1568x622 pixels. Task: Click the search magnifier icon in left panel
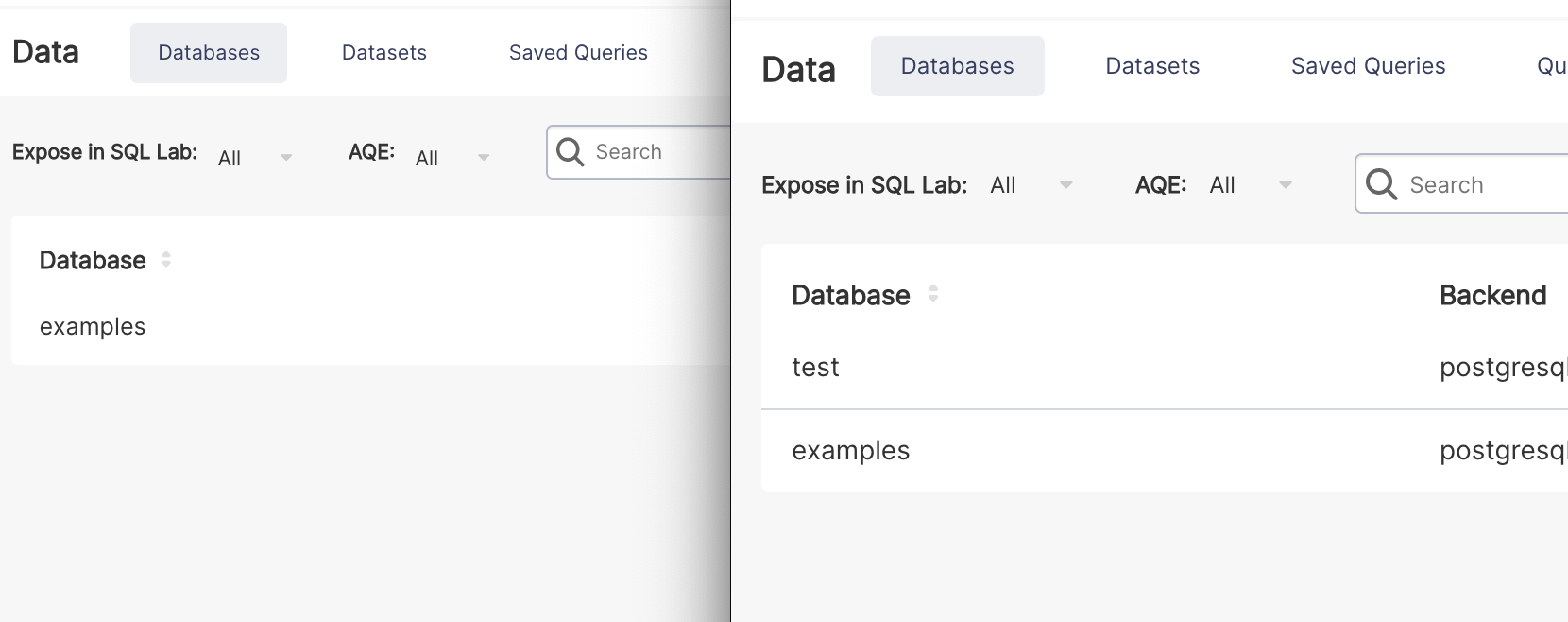570,151
